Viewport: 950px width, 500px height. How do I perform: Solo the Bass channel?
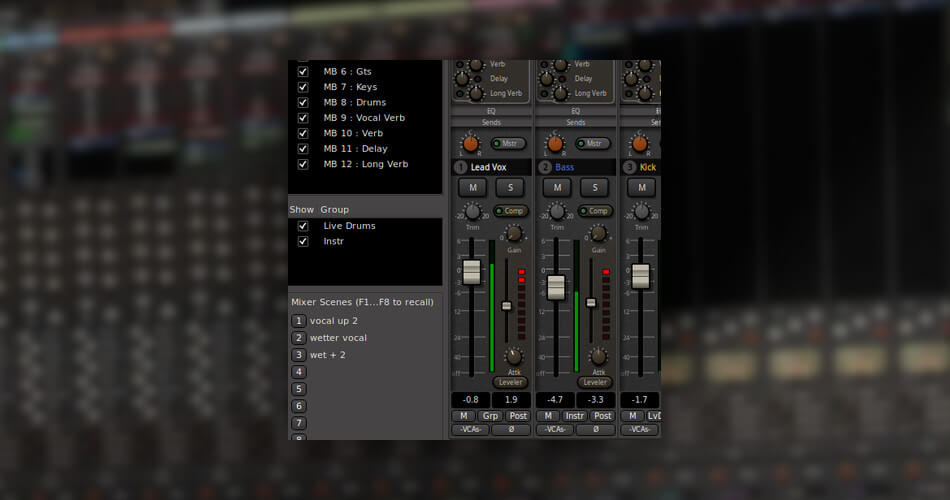[594, 188]
